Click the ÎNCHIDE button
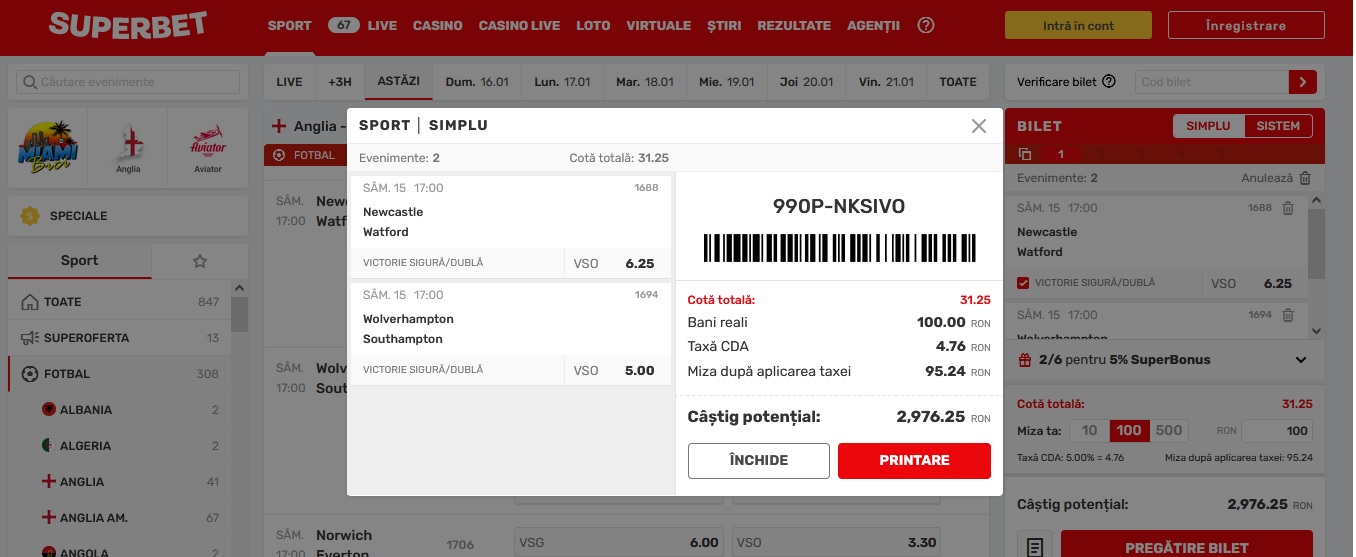The image size is (1356, 557). 759,461
